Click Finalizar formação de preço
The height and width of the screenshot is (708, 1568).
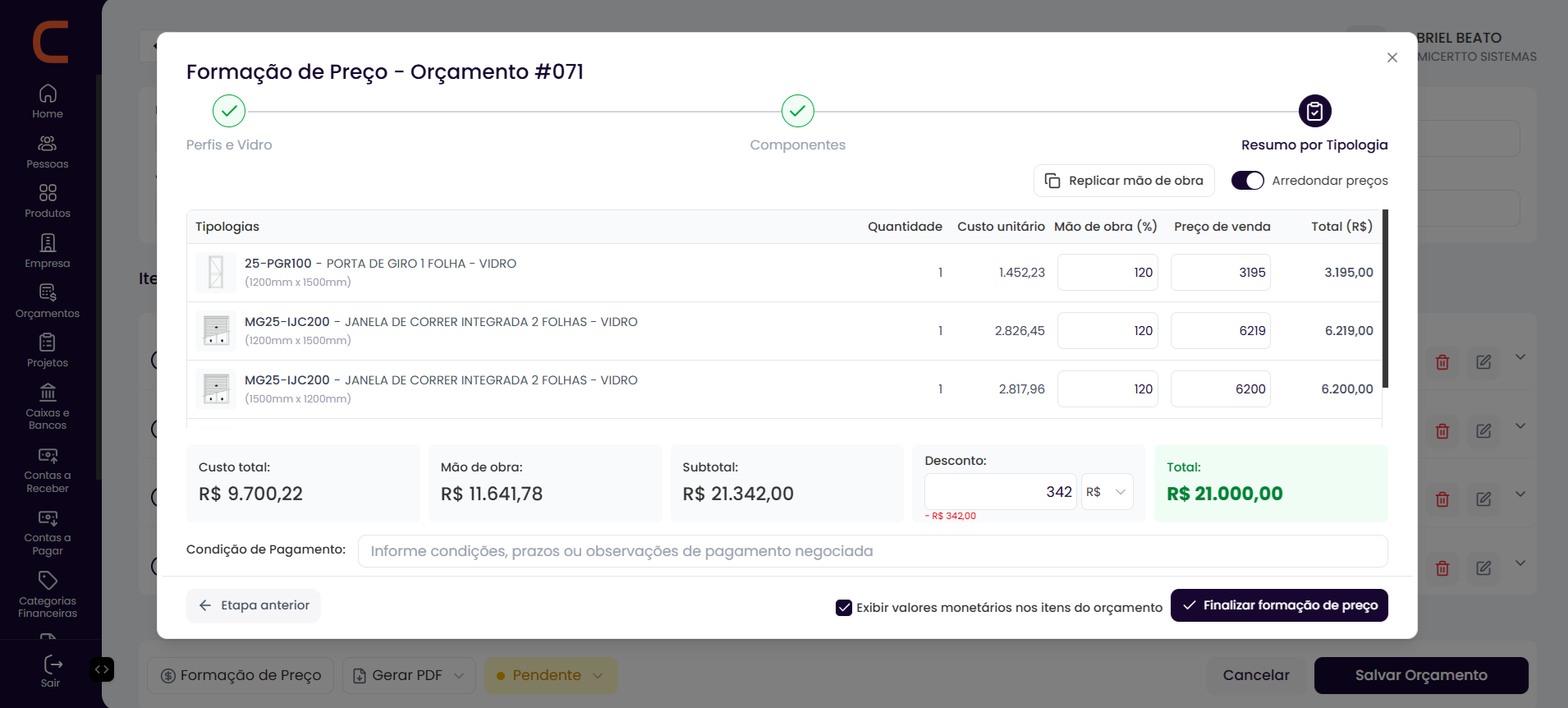1279,605
